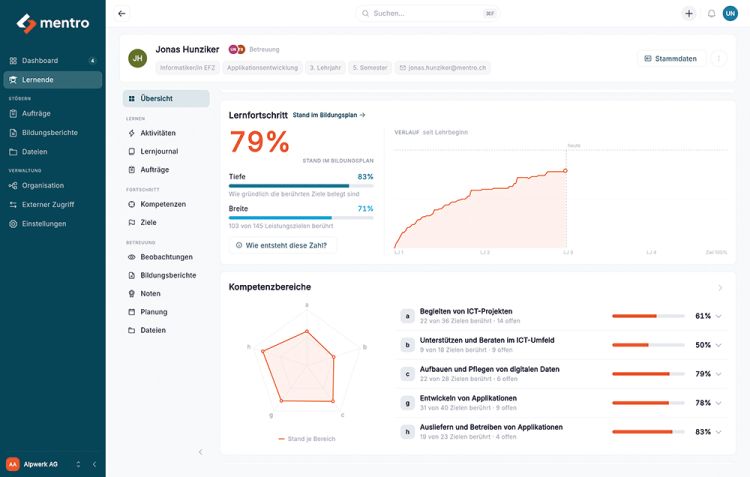Follow the Stand im Bildungsplan link

pos(329,115)
